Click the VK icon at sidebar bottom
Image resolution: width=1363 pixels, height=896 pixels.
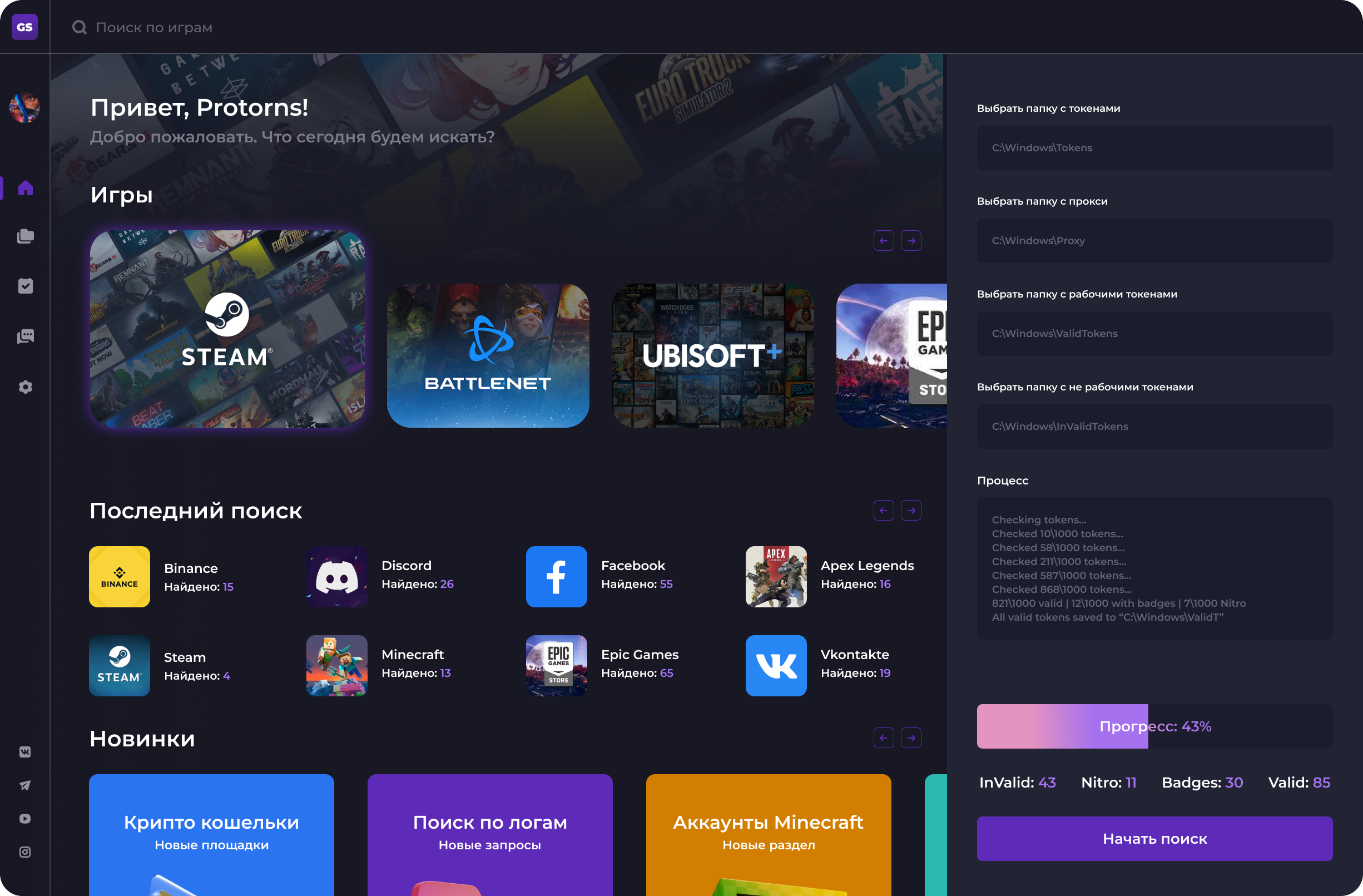[25, 751]
